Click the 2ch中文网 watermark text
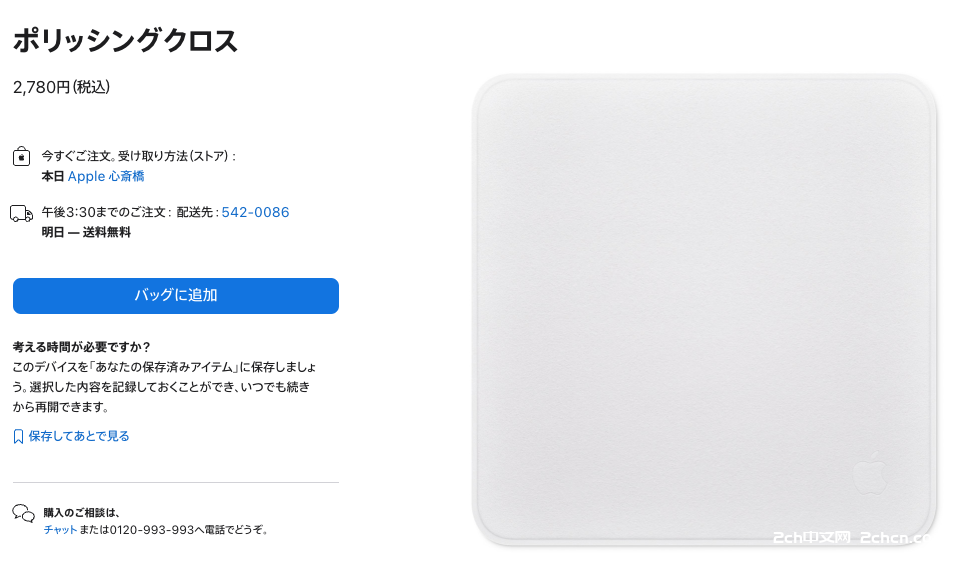The image size is (975, 573). [x=811, y=538]
